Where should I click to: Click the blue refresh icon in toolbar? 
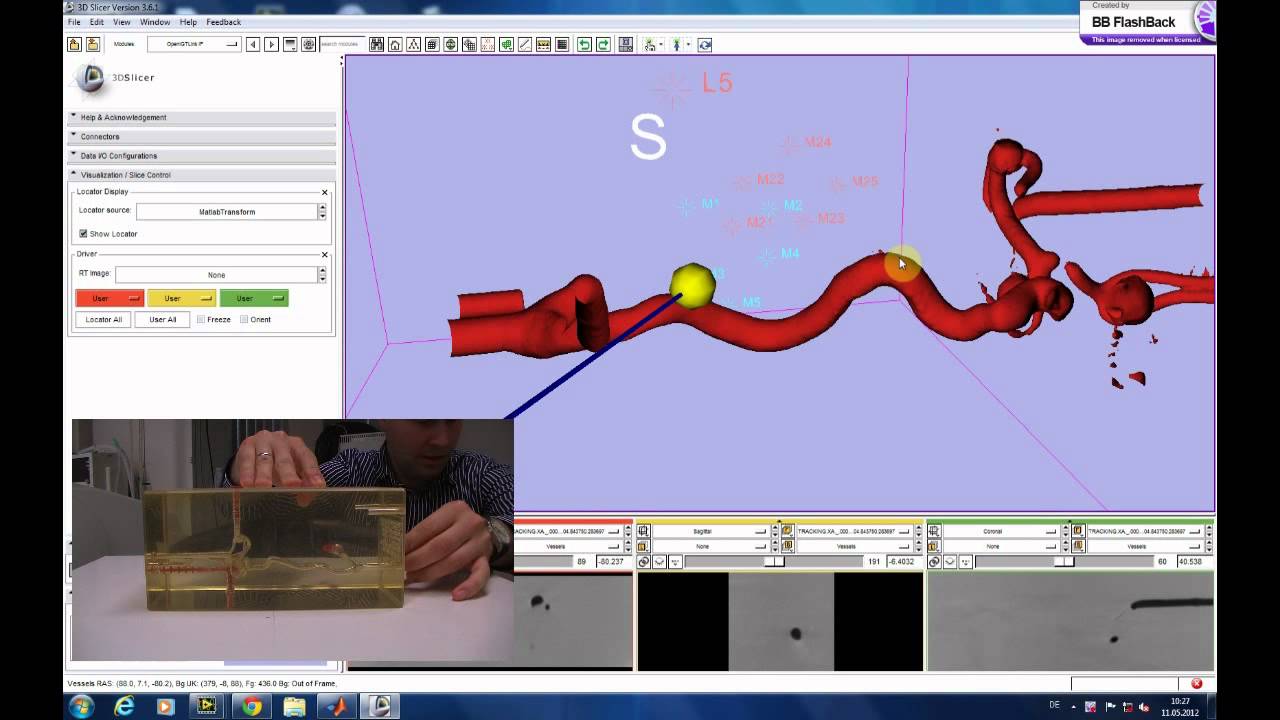click(705, 44)
